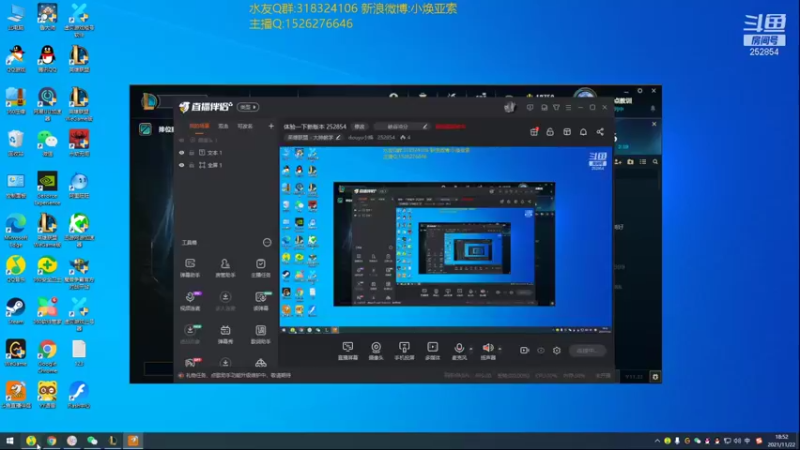The height and width of the screenshot is (450, 800).
Task: Open Chrome from the taskbar
Action: (52, 441)
